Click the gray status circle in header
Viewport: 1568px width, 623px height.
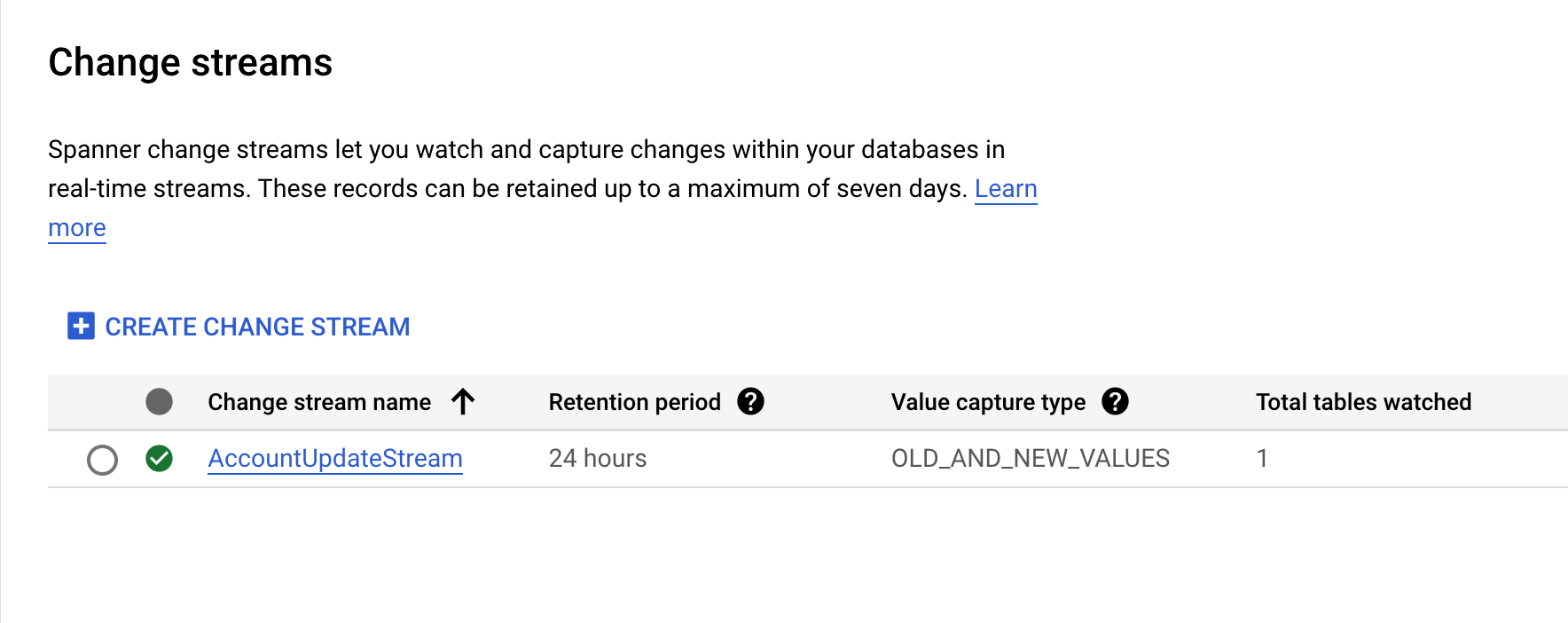pyautogui.click(x=160, y=402)
